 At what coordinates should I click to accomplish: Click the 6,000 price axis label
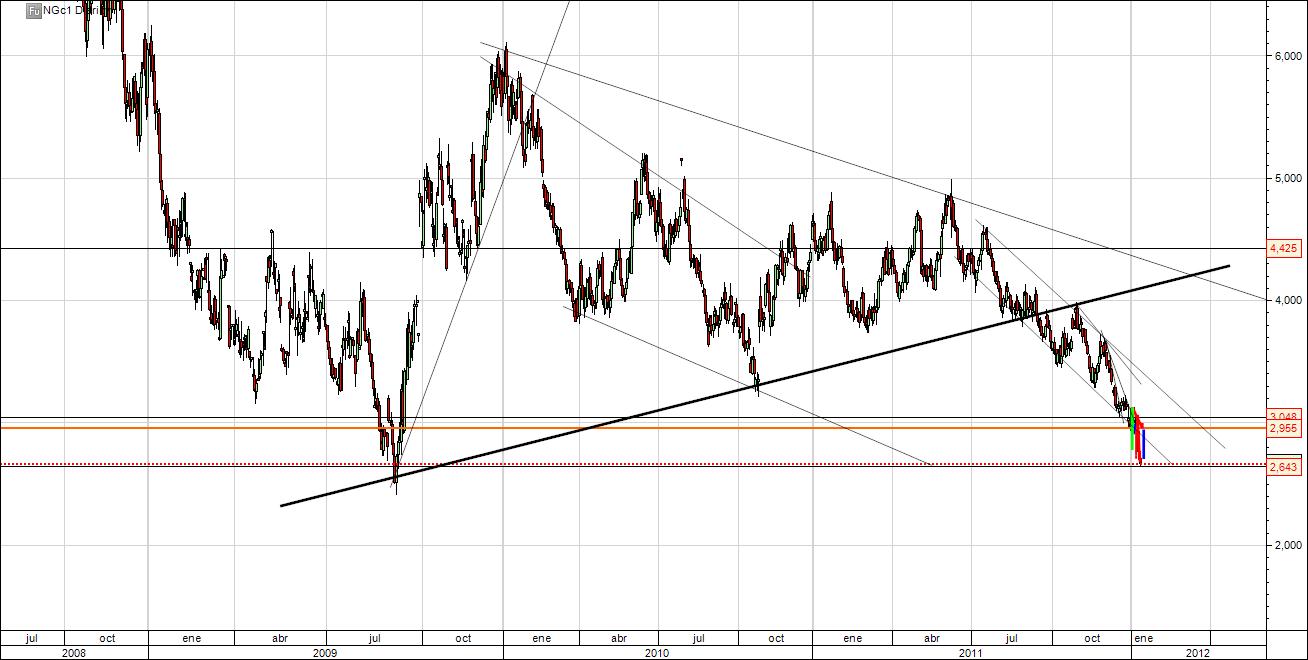point(1287,56)
